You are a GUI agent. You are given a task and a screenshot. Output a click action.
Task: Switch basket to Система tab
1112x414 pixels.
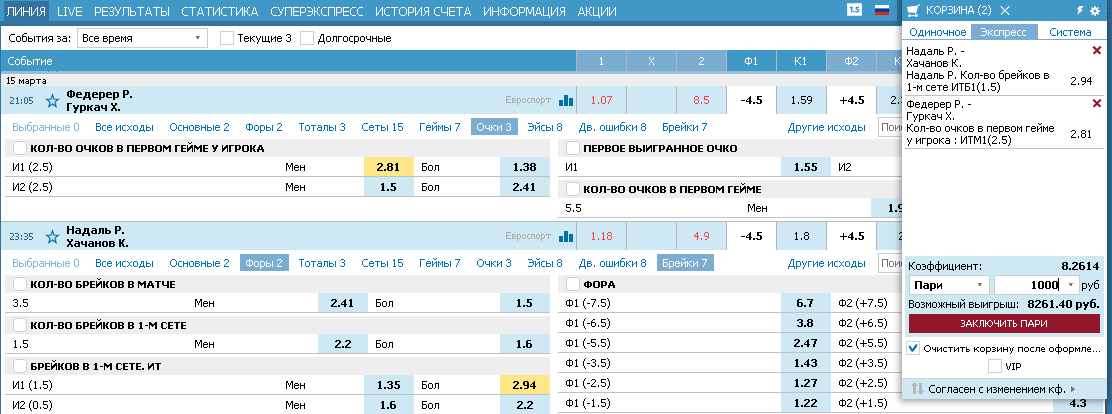coord(1071,32)
